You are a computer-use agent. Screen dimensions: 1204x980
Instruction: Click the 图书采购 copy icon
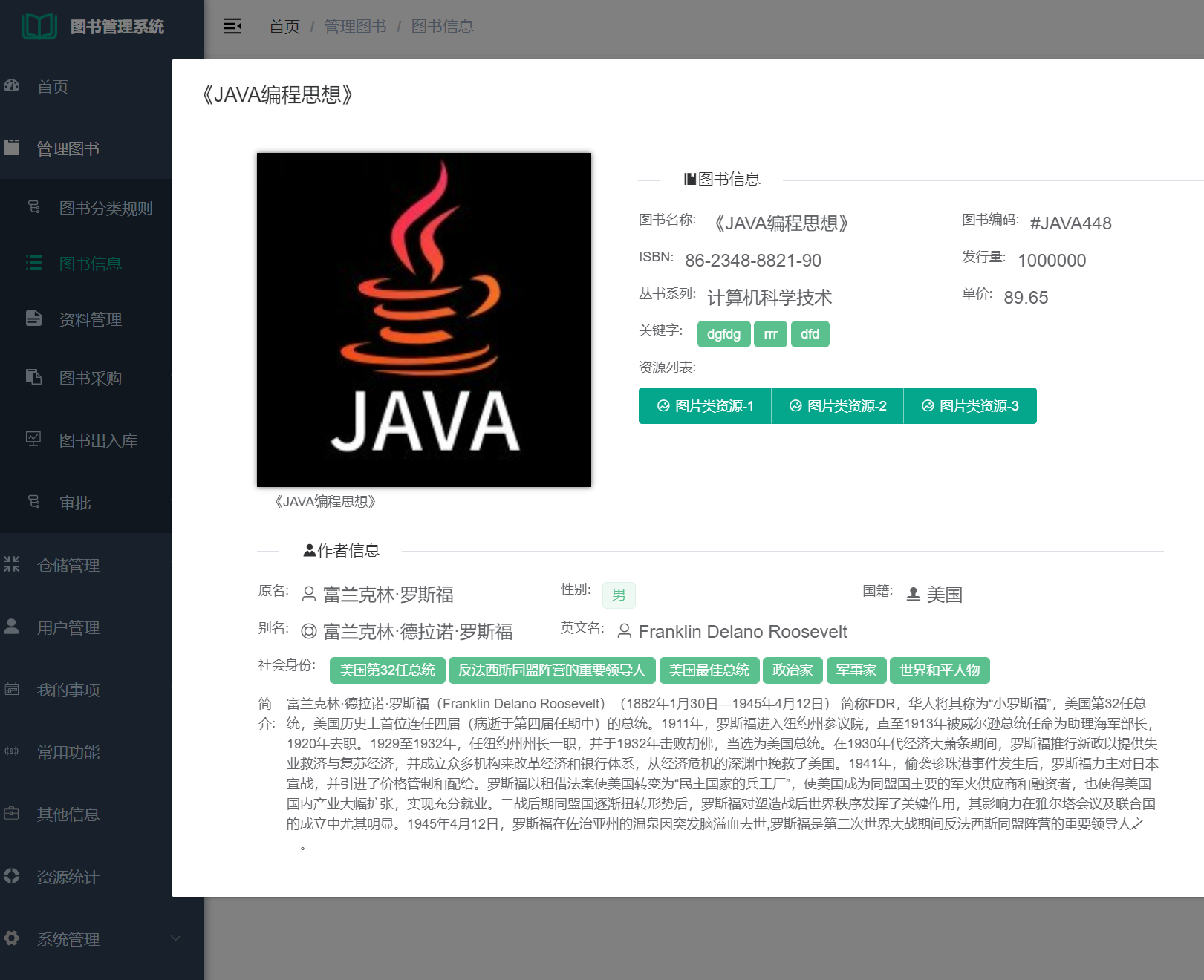(33, 377)
